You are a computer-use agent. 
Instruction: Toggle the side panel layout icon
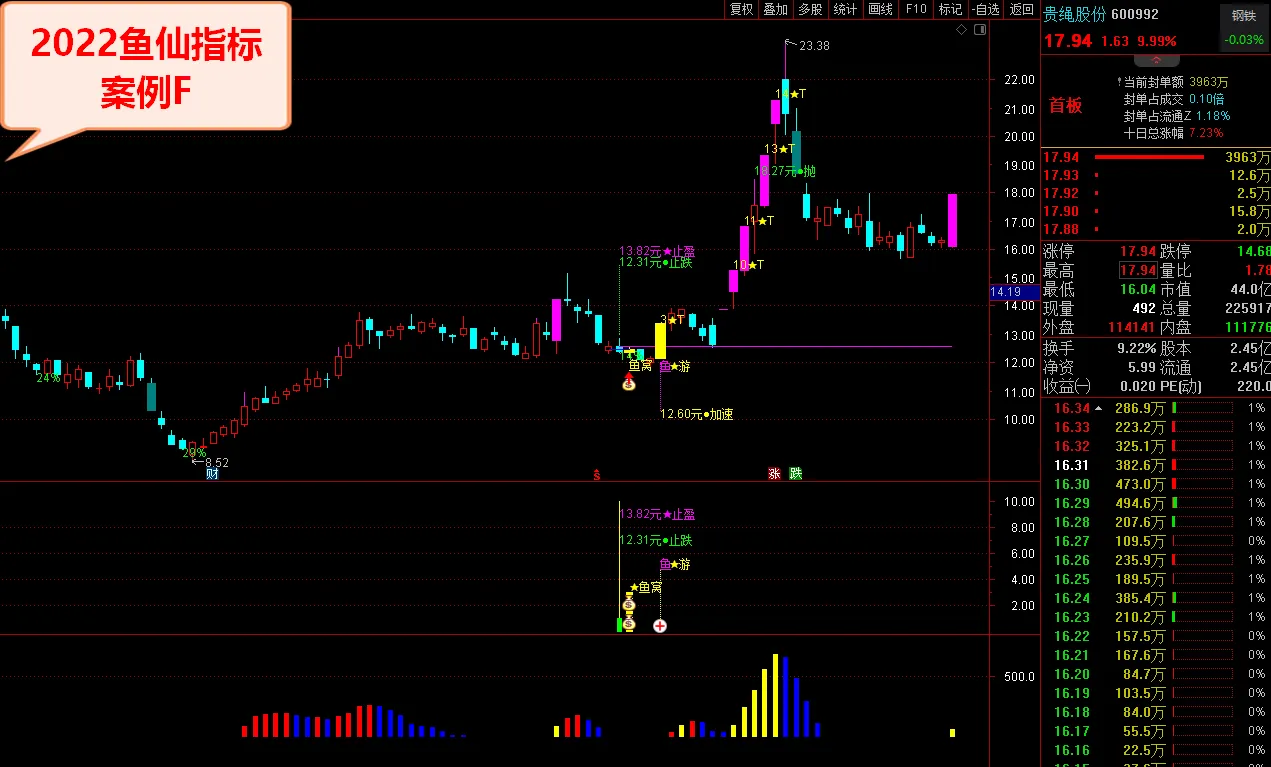(981, 30)
